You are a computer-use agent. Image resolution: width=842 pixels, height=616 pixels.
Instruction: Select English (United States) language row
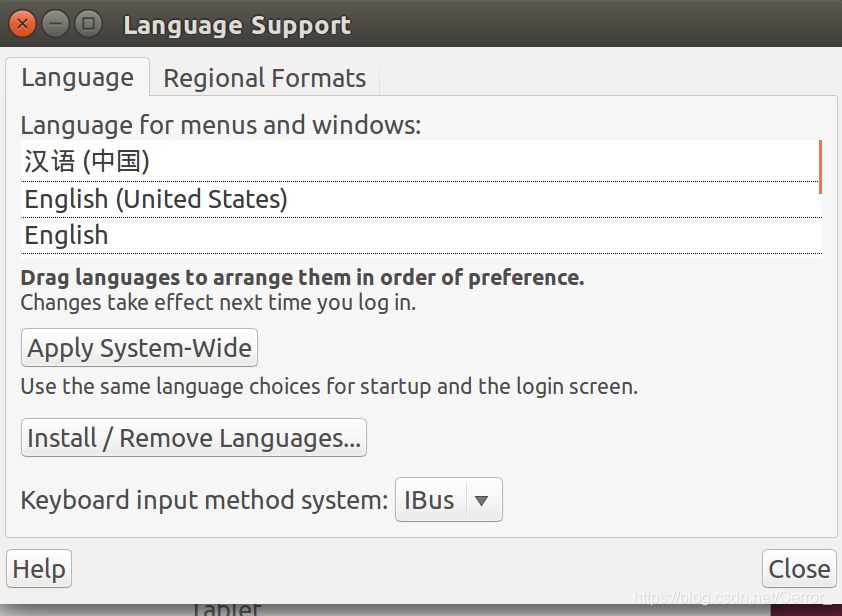point(422,199)
